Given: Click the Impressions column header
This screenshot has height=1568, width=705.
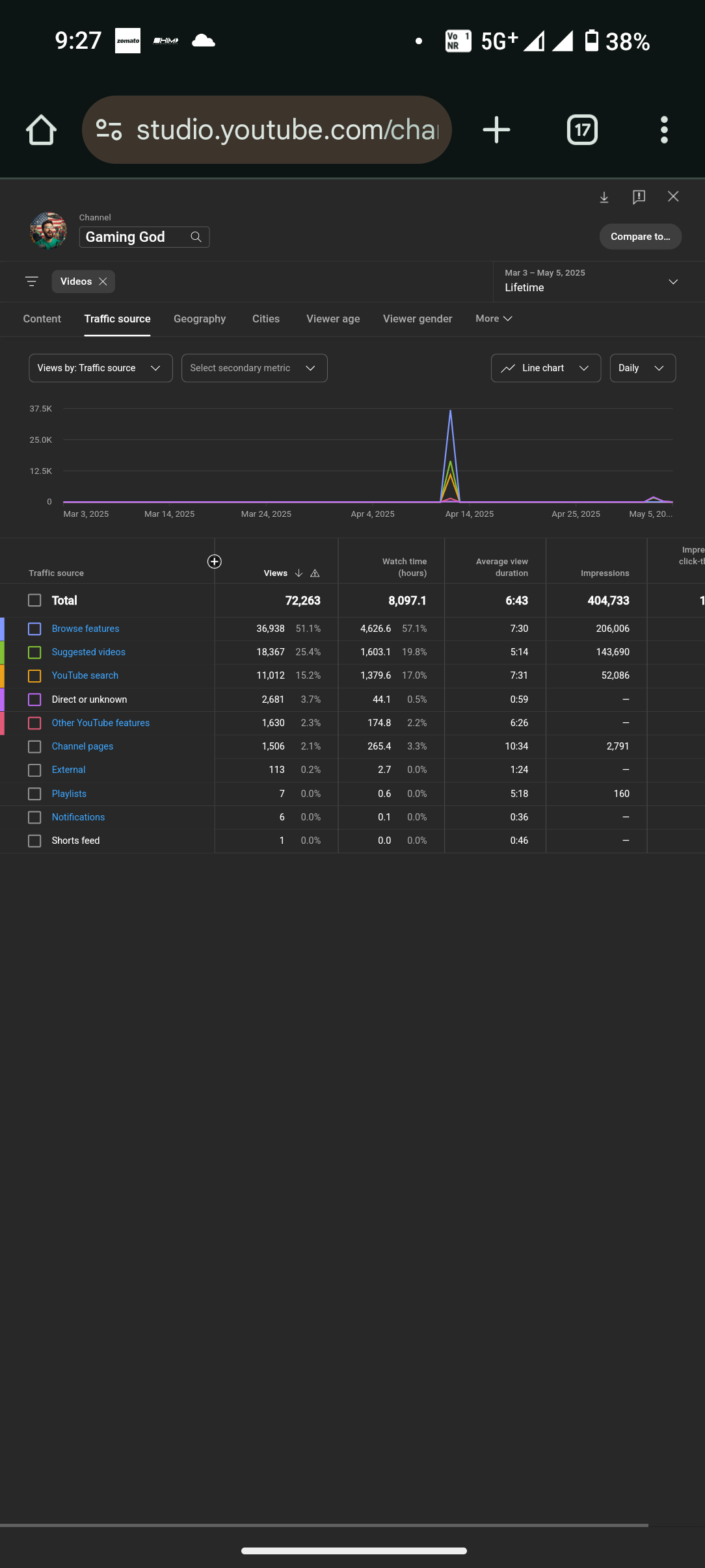Looking at the screenshot, I should click(605, 573).
